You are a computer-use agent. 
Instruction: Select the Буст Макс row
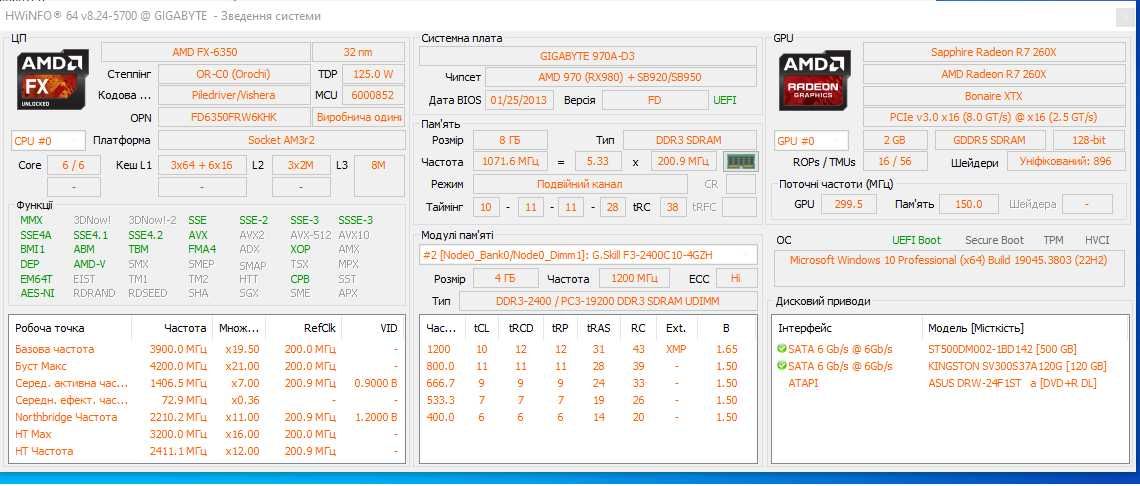[x=208, y=366]
